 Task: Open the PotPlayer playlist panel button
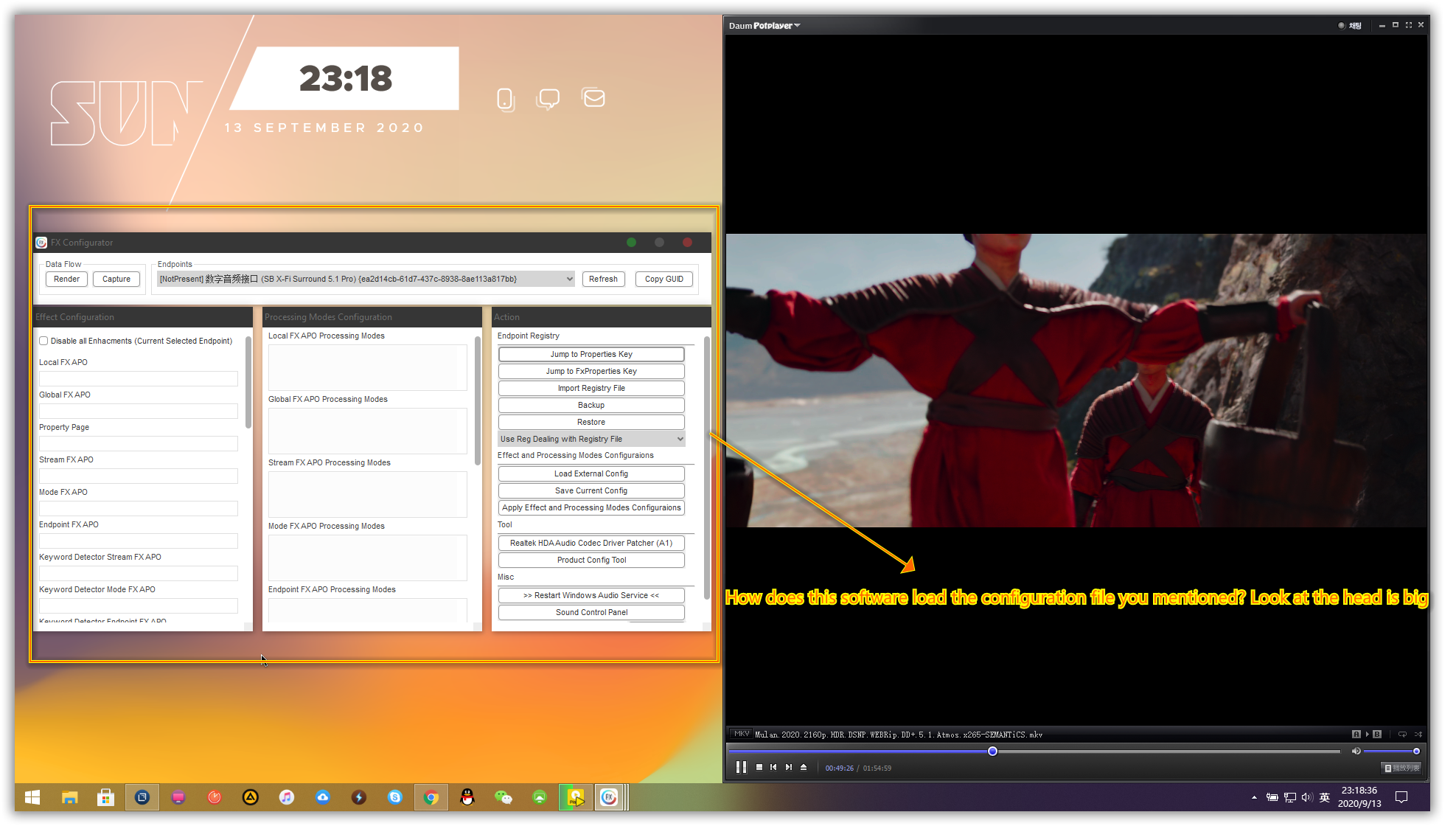pyautogui.click(x=1402, y=768)
